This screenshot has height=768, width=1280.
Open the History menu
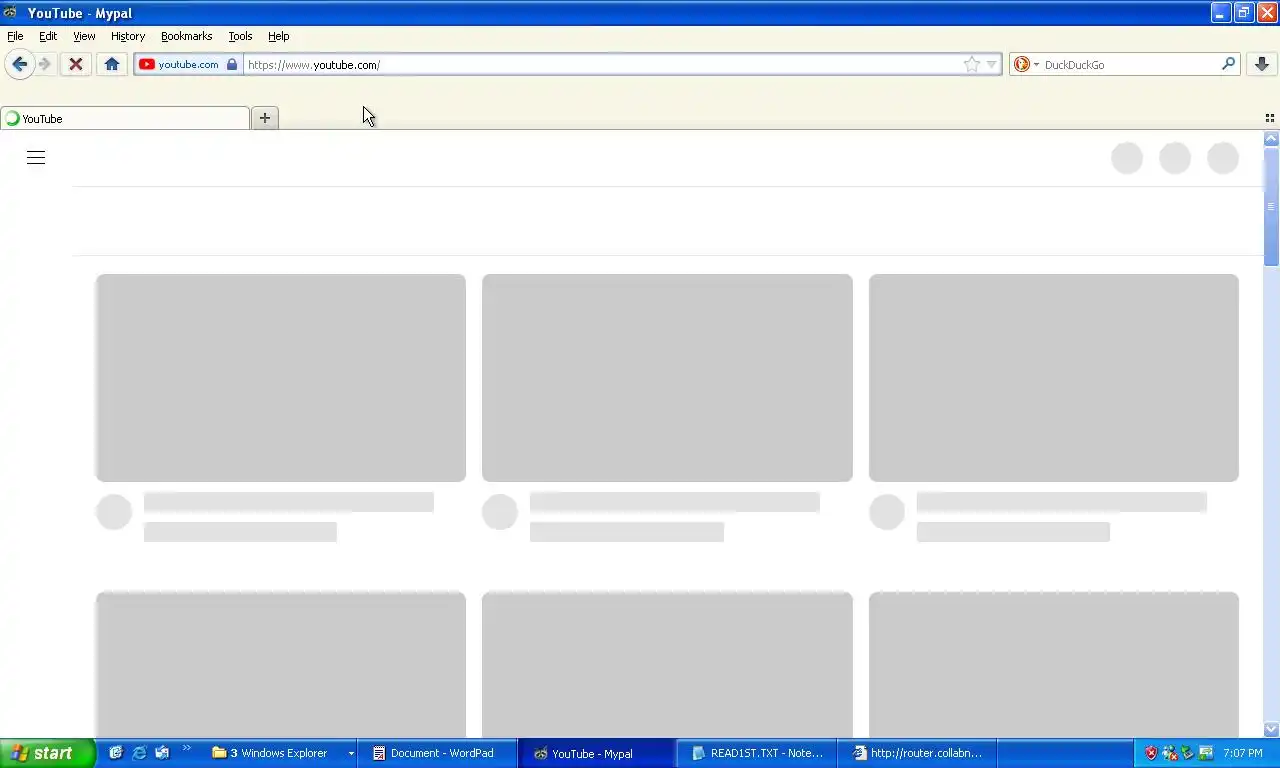pos(128,36)
